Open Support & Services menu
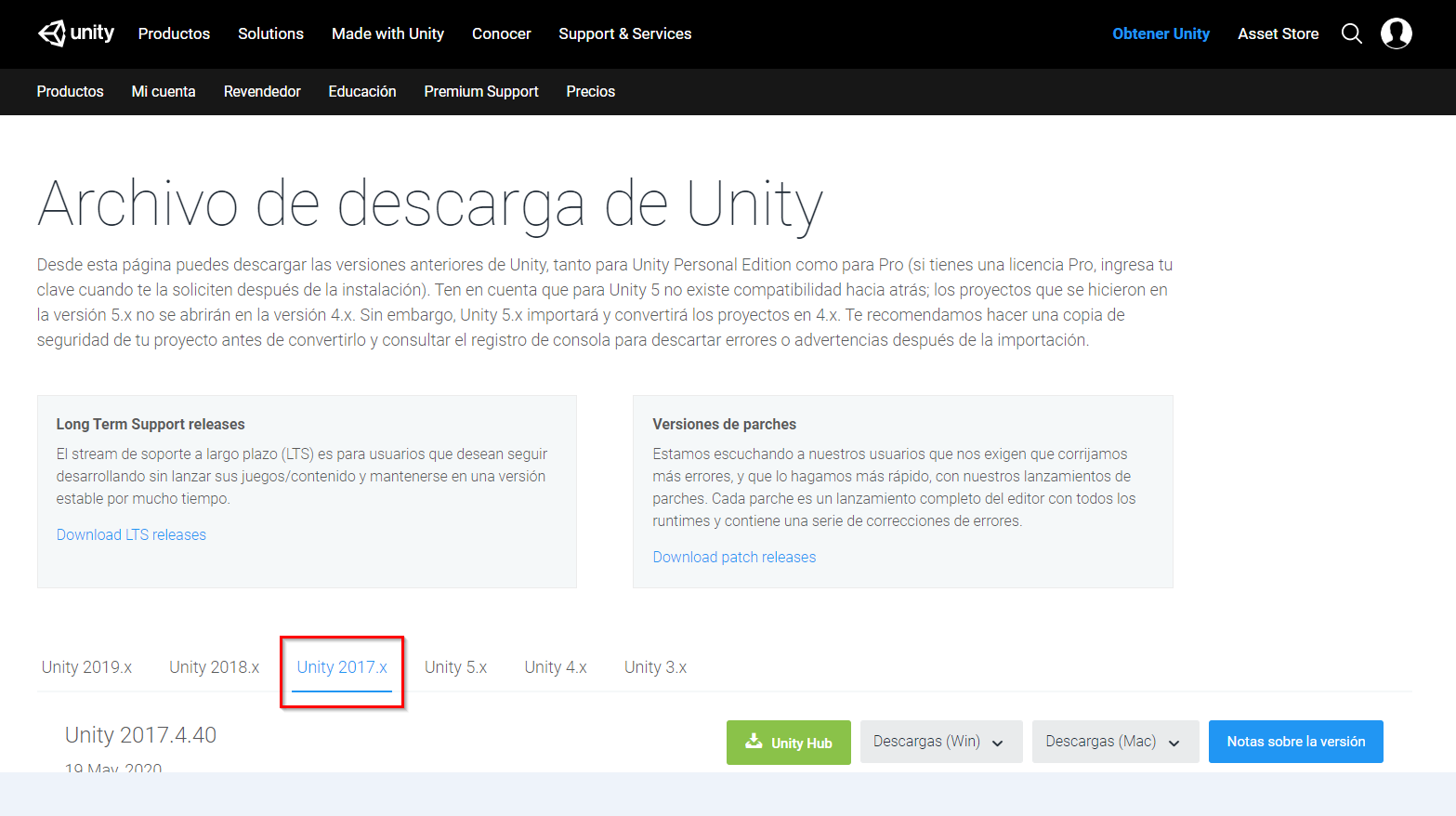Viewport: 1456px width, 816px height. [x=624, y=33]
